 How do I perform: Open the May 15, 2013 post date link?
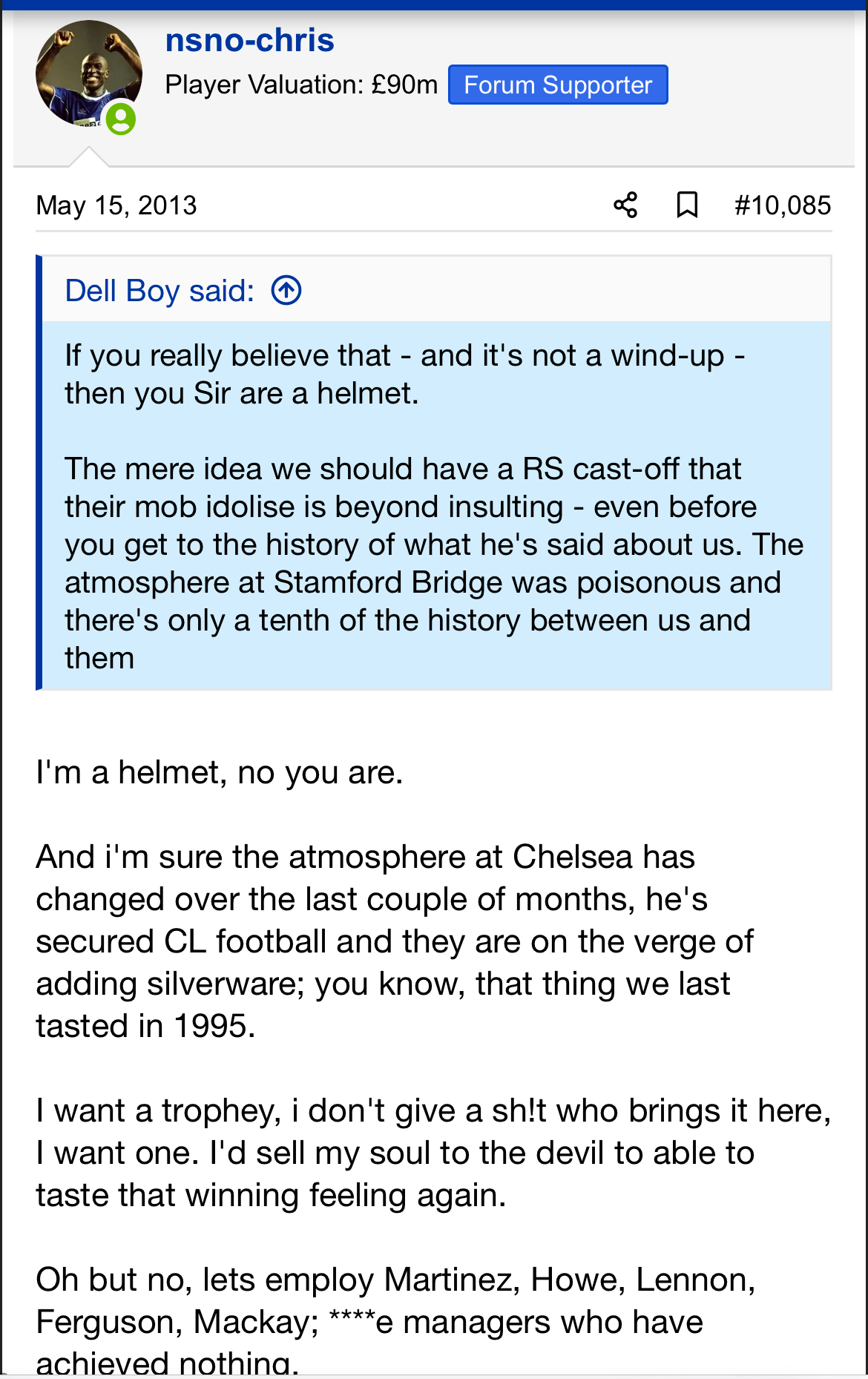point(116,205)
